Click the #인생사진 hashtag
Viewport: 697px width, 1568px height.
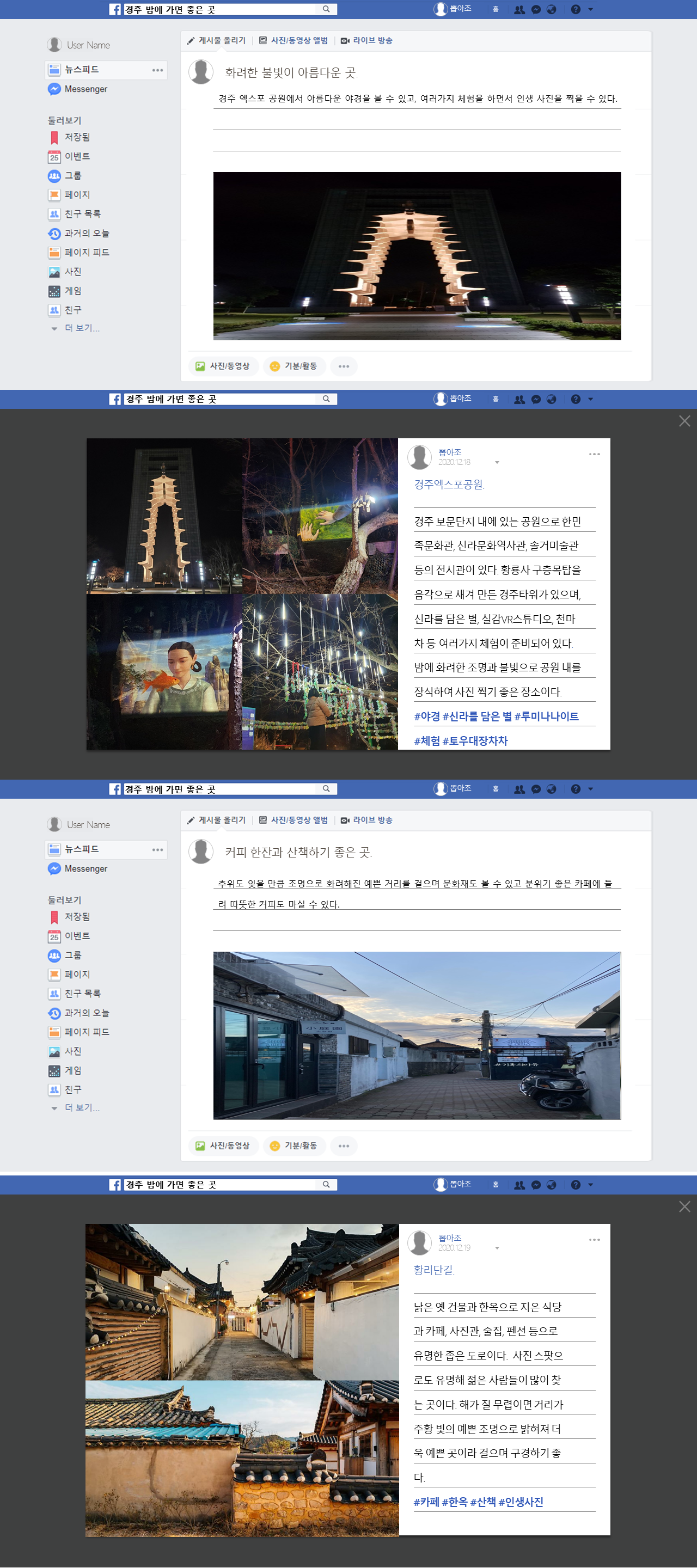pyautogui.click(x=521, y=1502)
